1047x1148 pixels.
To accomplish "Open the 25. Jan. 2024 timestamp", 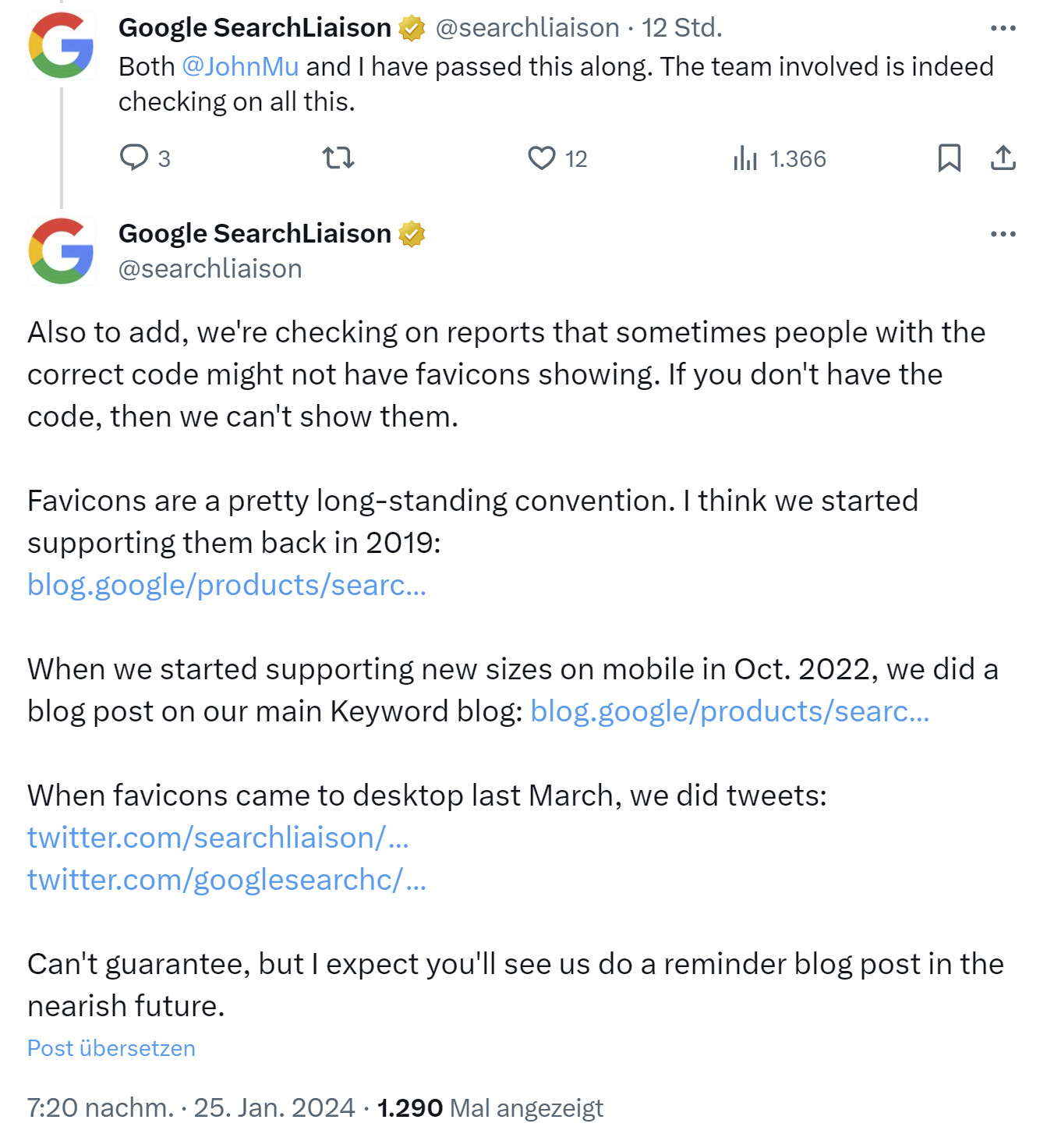I will (x=277, y=1107).
